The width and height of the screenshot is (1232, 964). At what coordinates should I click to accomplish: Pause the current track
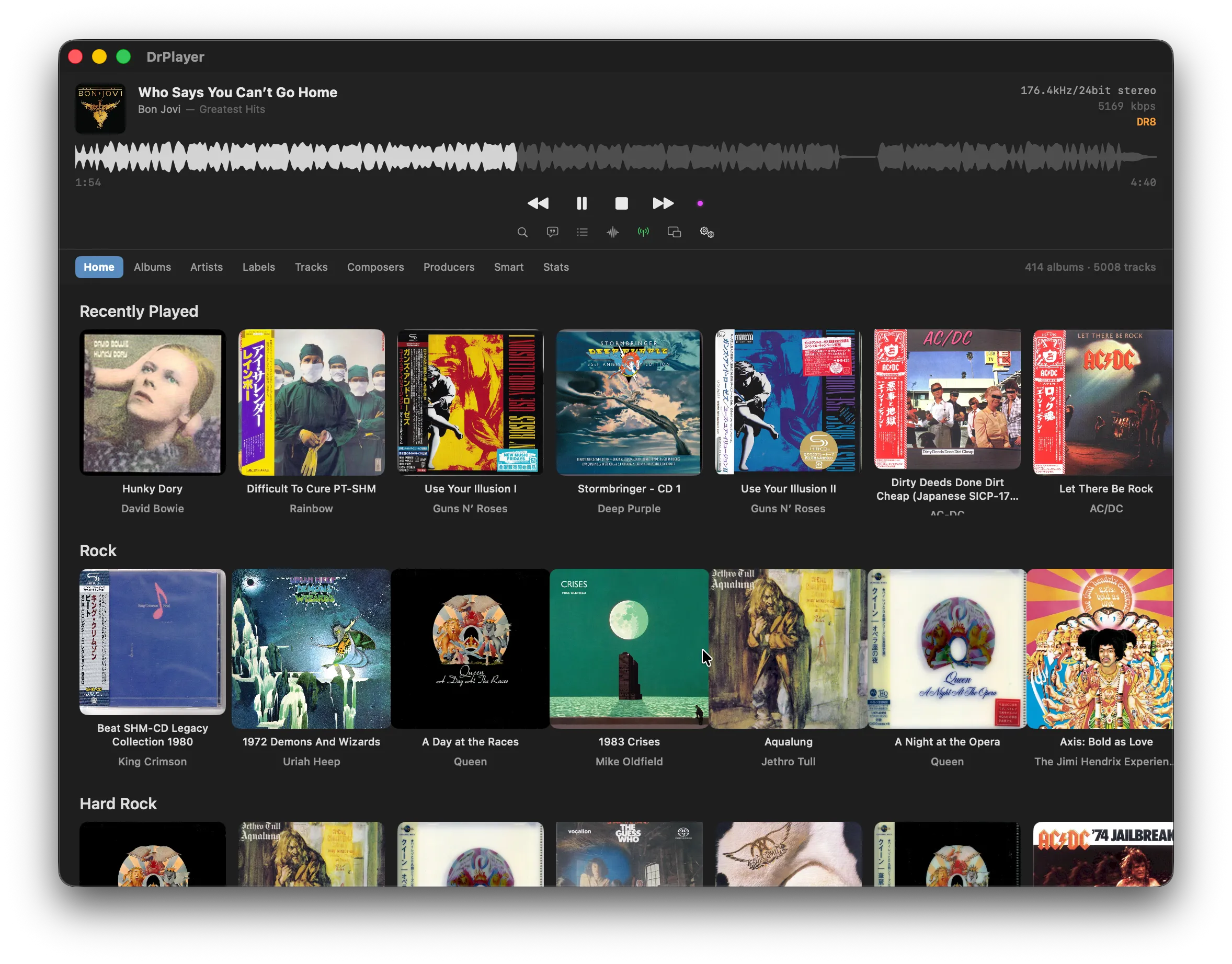click(x=581, y=203)
